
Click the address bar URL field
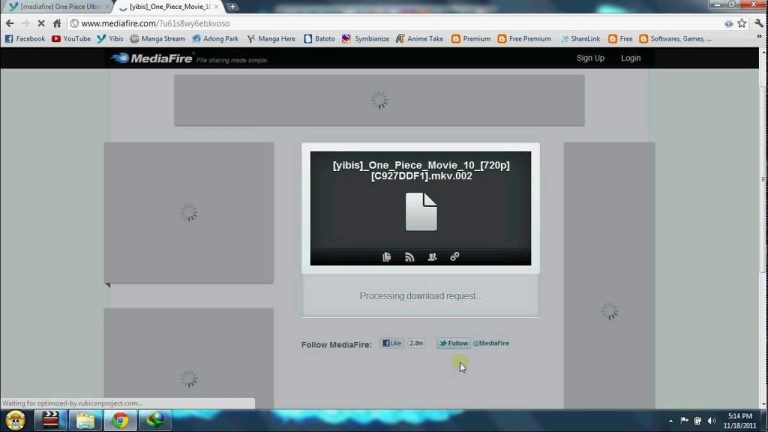(394, 23)
